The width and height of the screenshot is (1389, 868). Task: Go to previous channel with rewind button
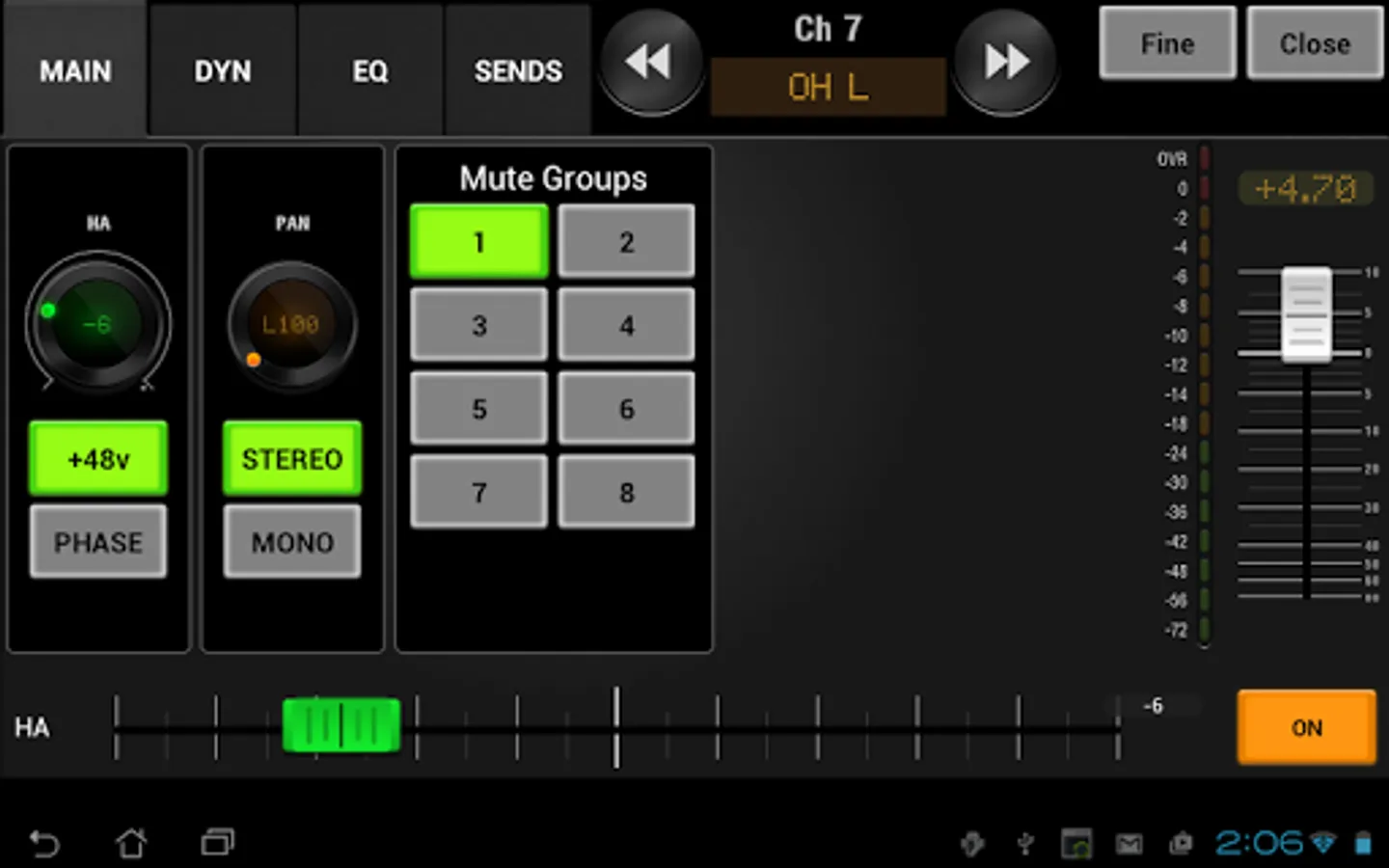pos(651,62)
